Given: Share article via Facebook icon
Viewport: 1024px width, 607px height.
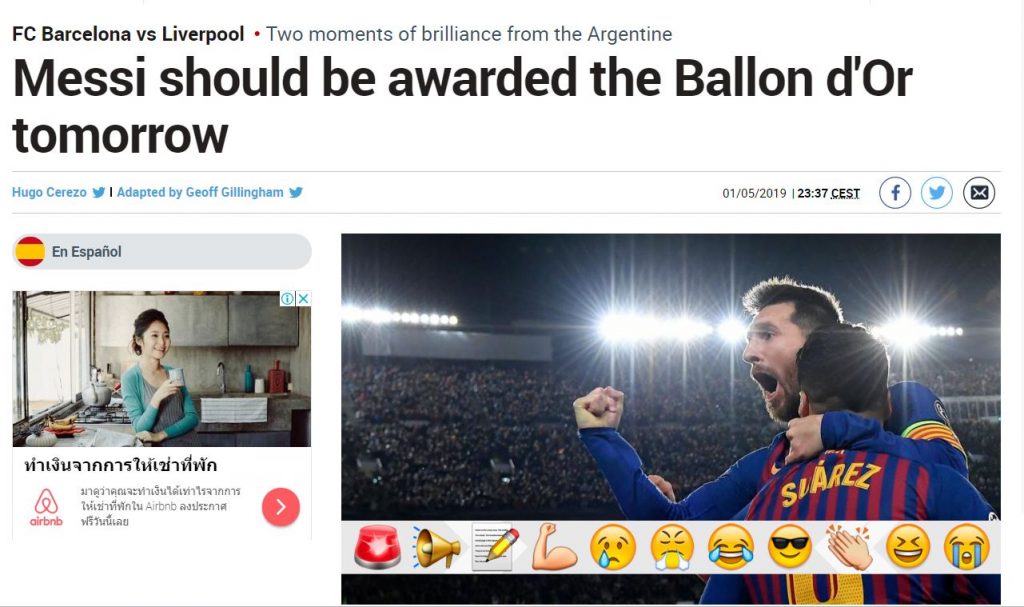Looking at the screenshot, I should 895,193.
